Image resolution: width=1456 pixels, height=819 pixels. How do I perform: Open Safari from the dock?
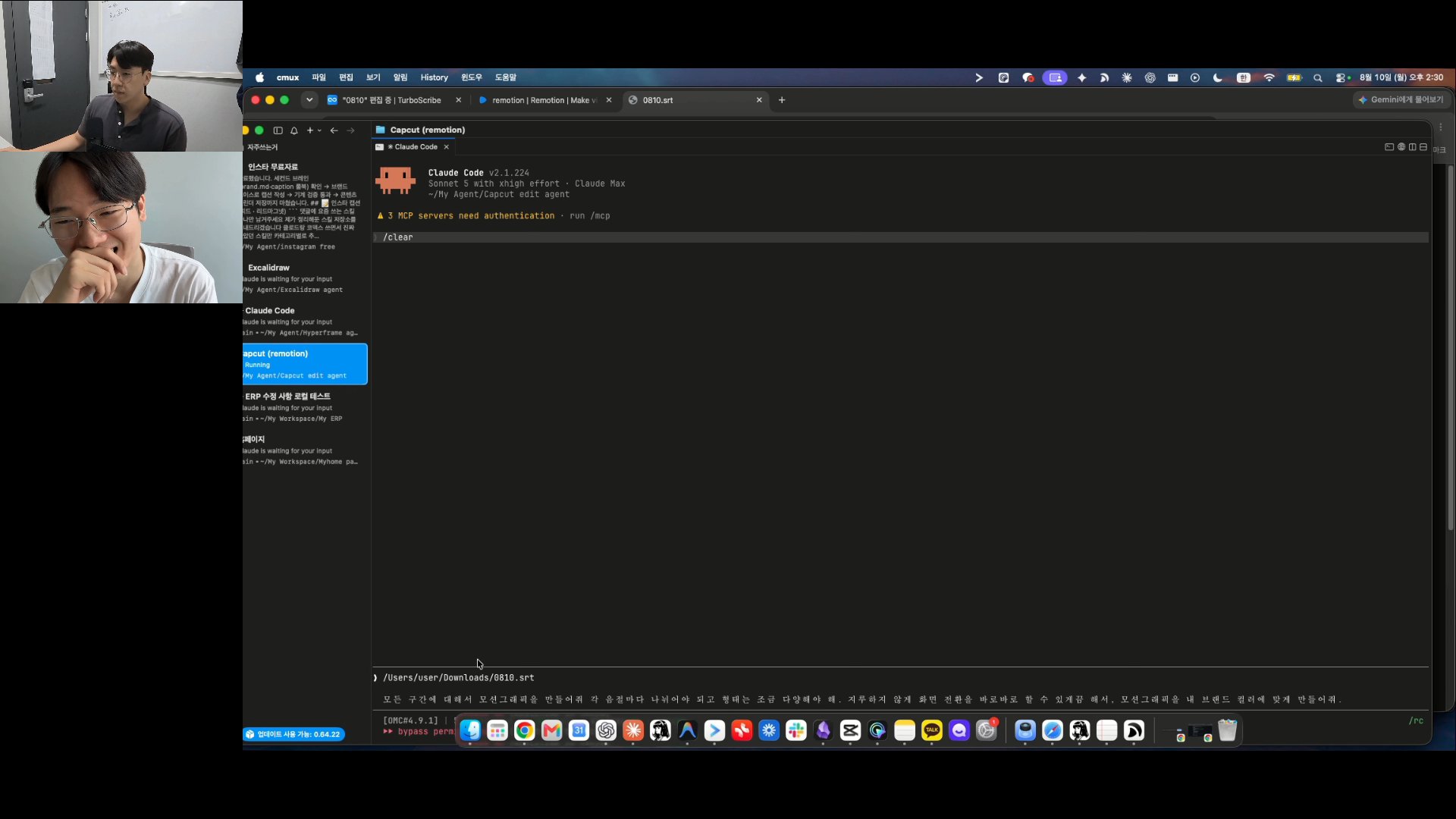coord(1053,730)
